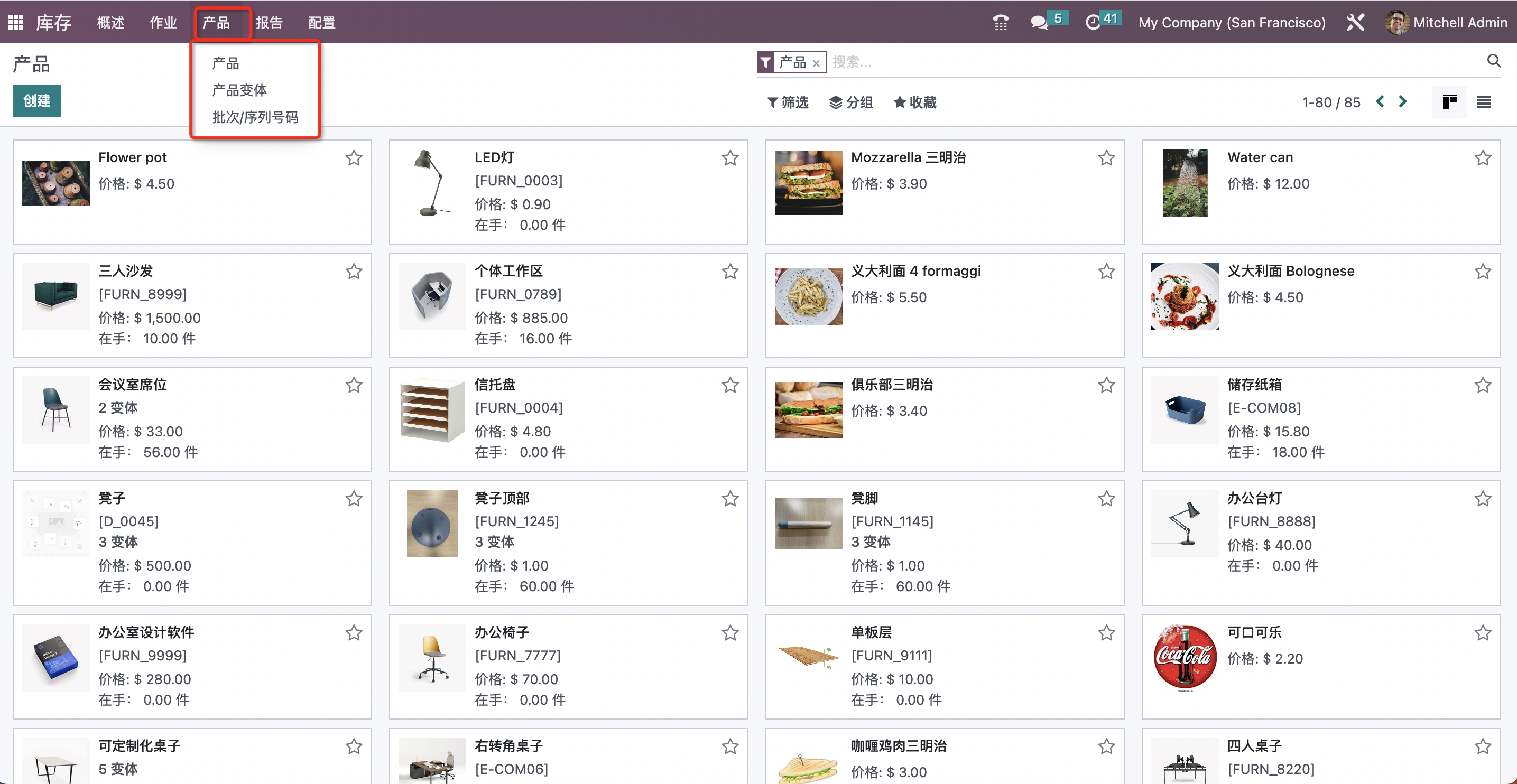Click the 个体工作区 product thumbnail

(432, 297)
